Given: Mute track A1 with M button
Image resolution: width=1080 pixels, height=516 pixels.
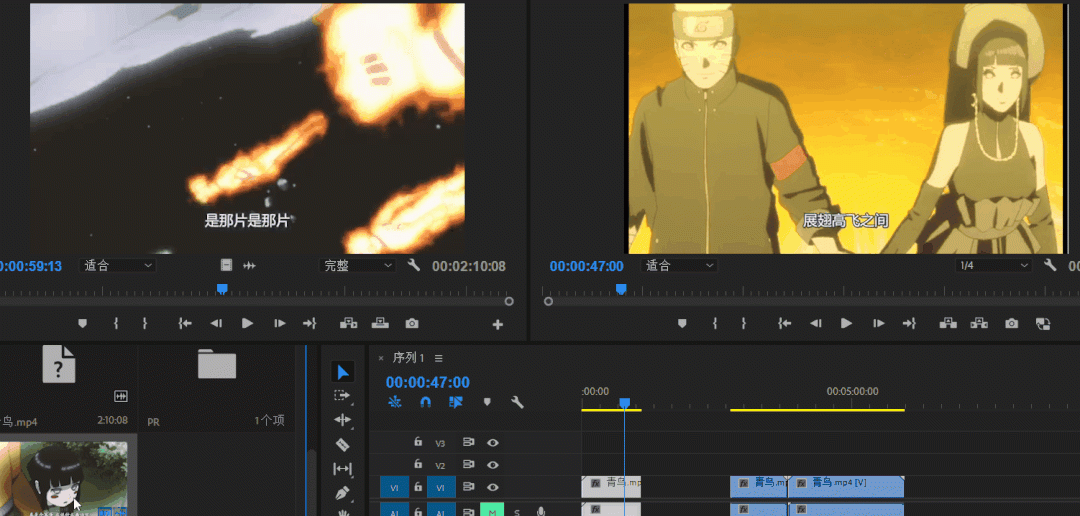Looking at the screenshot, I should 492,511.
